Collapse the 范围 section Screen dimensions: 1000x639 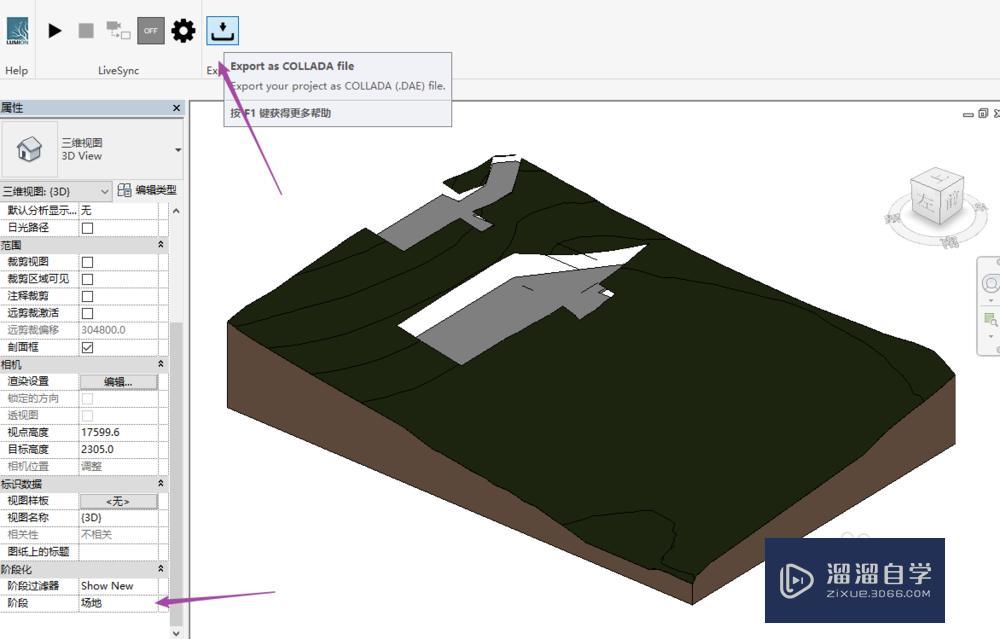click(x=161, y=245)
